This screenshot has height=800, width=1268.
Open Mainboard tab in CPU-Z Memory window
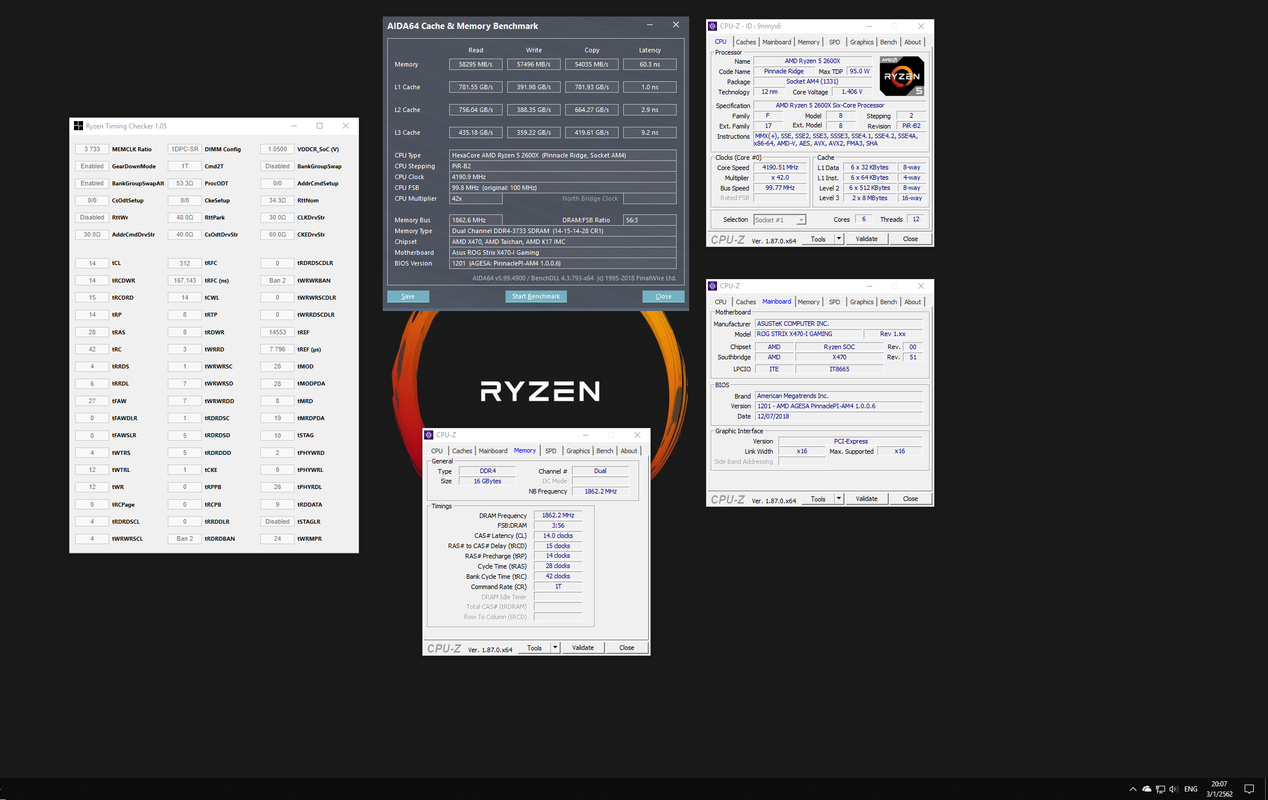[493, 451]
